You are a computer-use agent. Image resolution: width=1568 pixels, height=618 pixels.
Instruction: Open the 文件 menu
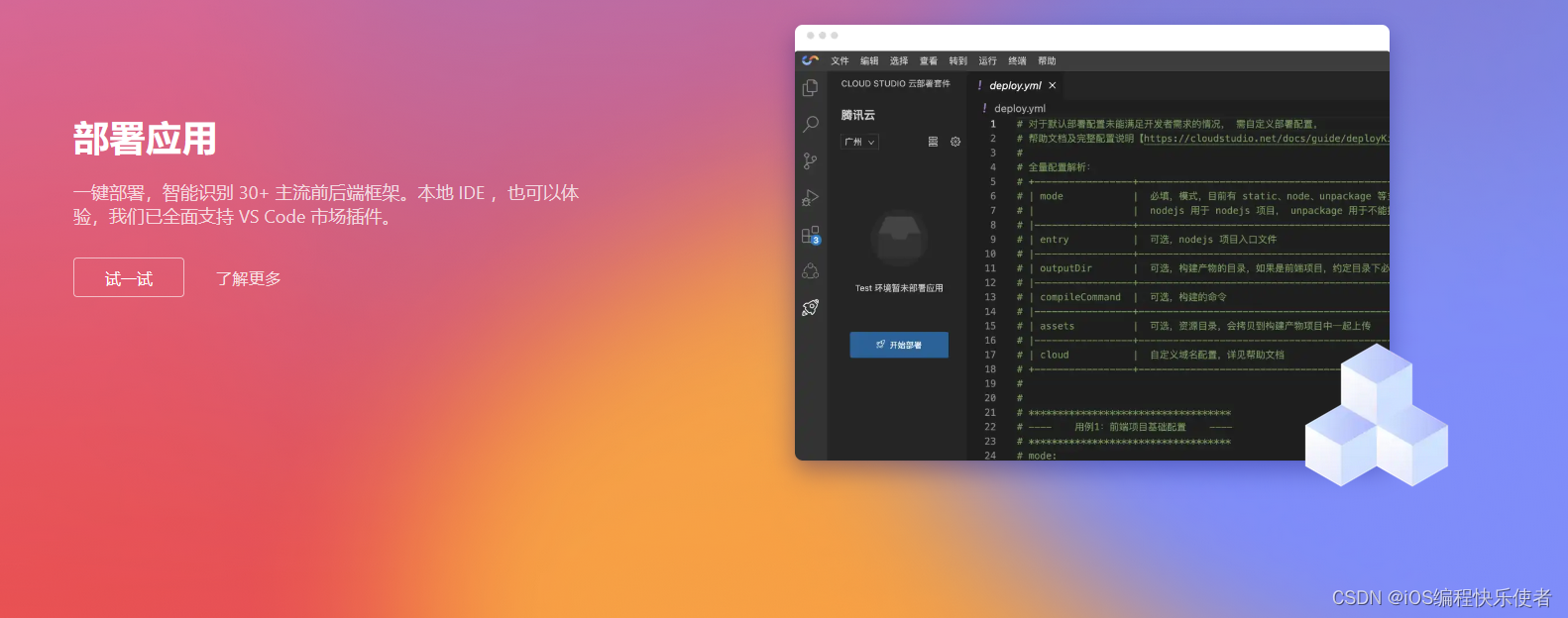pos(840,60)
